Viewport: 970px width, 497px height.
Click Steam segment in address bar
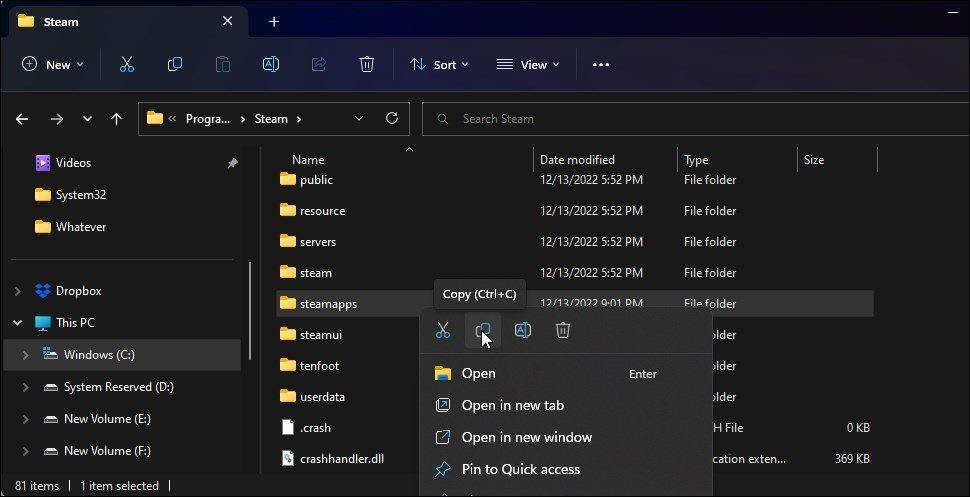coord(271,119)
